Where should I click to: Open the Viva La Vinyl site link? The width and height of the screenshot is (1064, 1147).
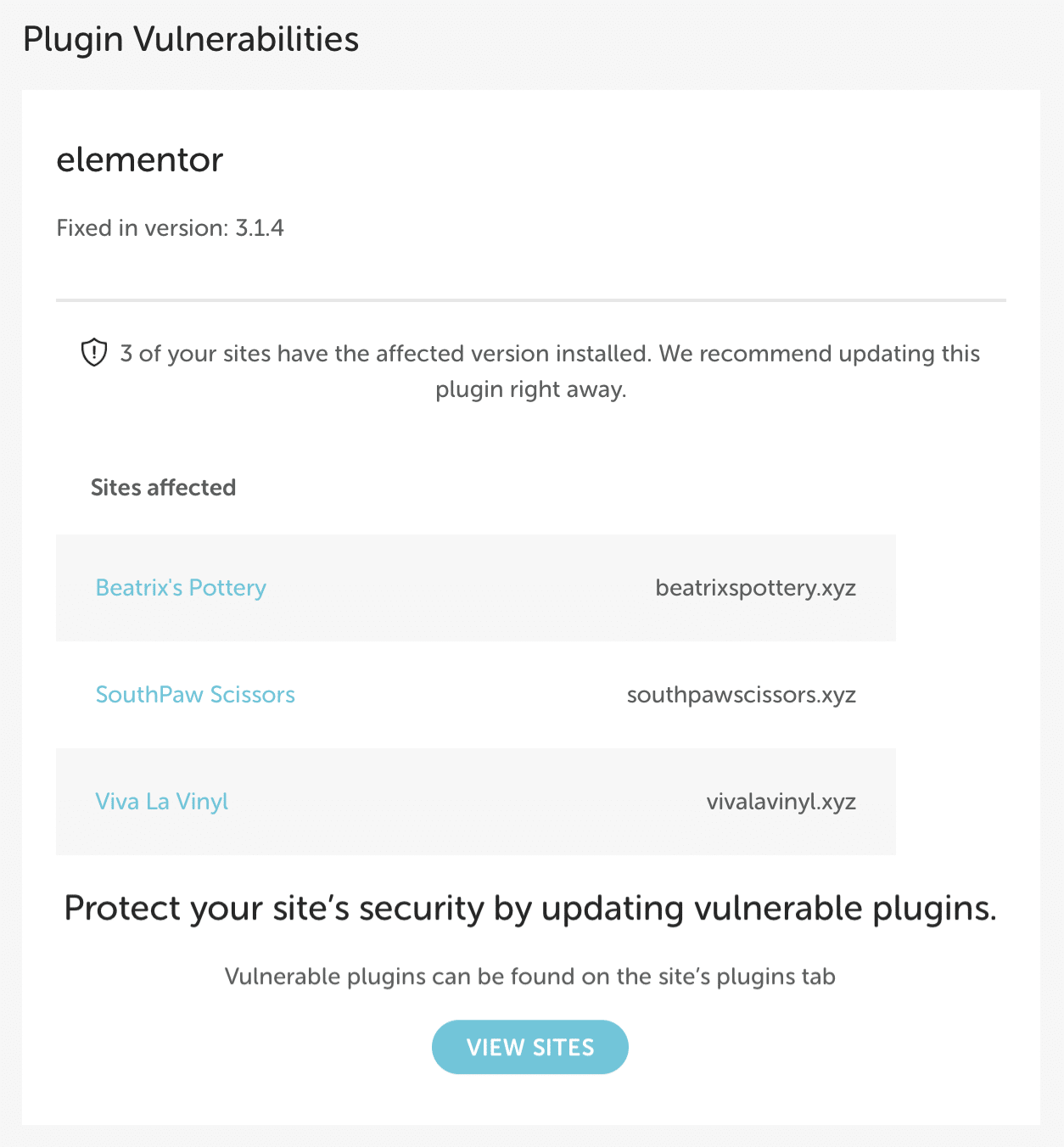click(162, 802)
